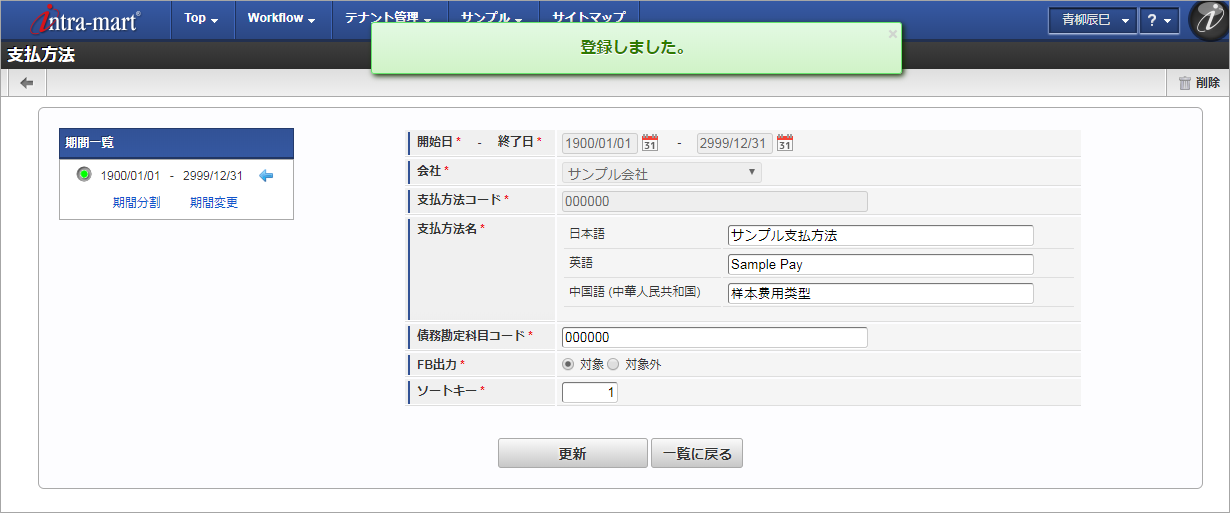Click the 期間一覧 panel header
This screenshot has width=1230, height=513.
(176, 143)
